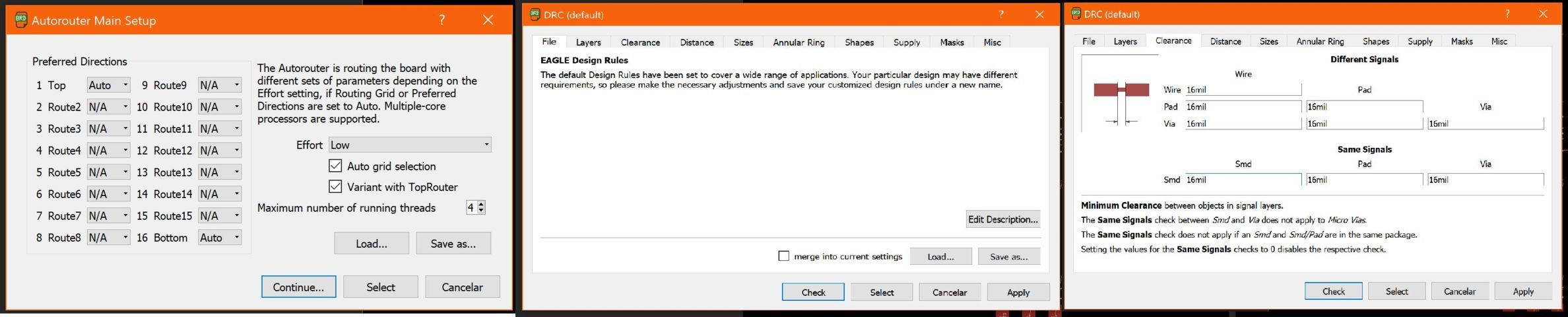Select the Via to Via clearance field under Same Signals
1568x317 pixels.
[1485, 180]
